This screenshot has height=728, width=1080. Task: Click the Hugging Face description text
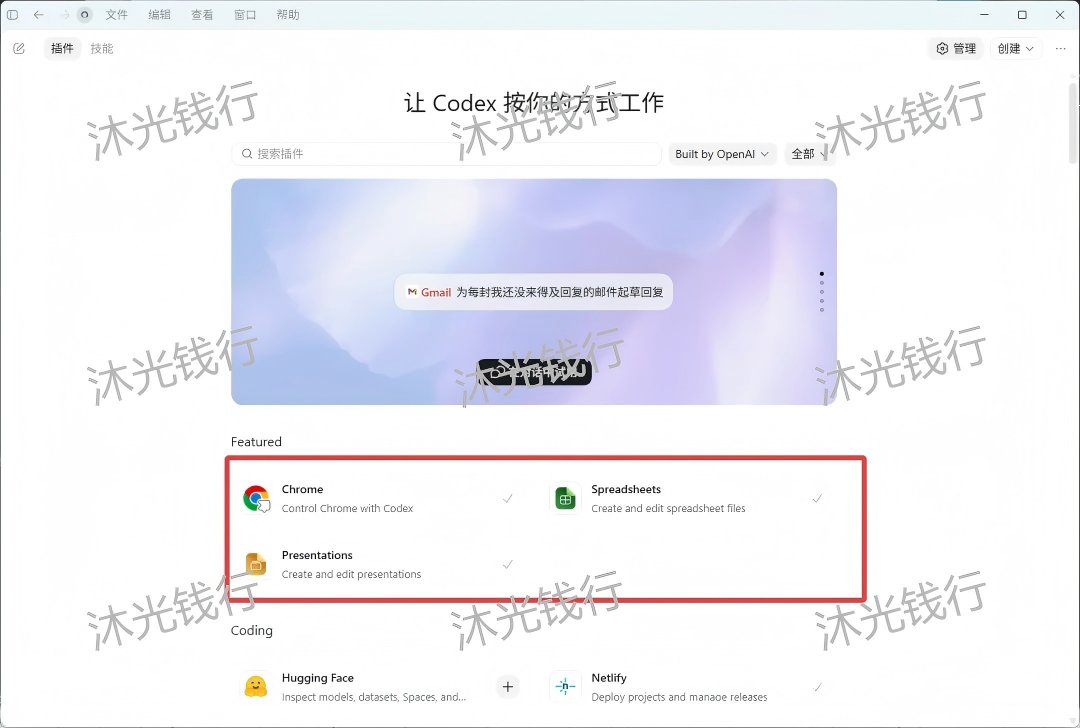(374, 697)
